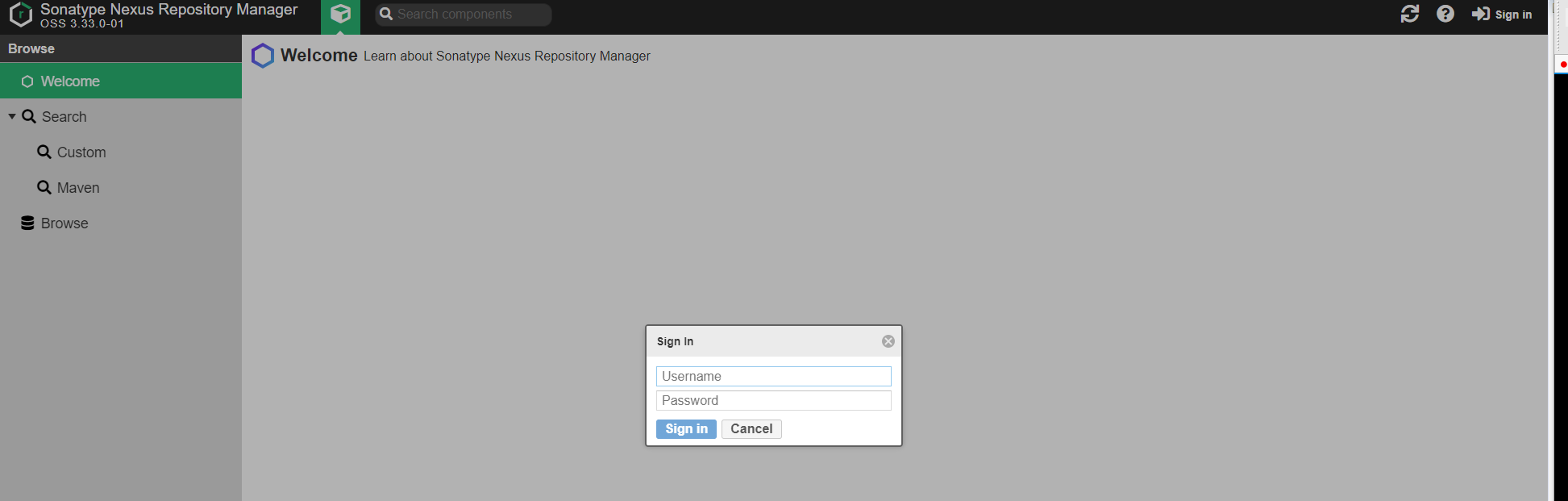
Task: Click the magnifier icon beside Custom
Action: click(x=44, y=152)
